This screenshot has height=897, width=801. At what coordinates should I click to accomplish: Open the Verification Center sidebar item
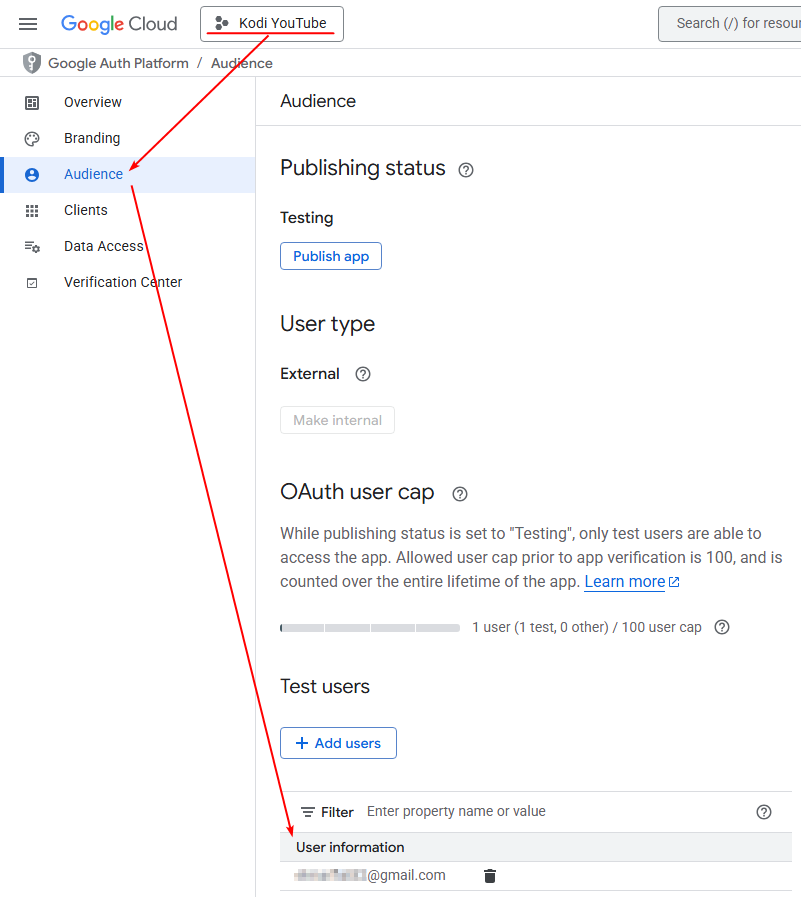(128, 283)
